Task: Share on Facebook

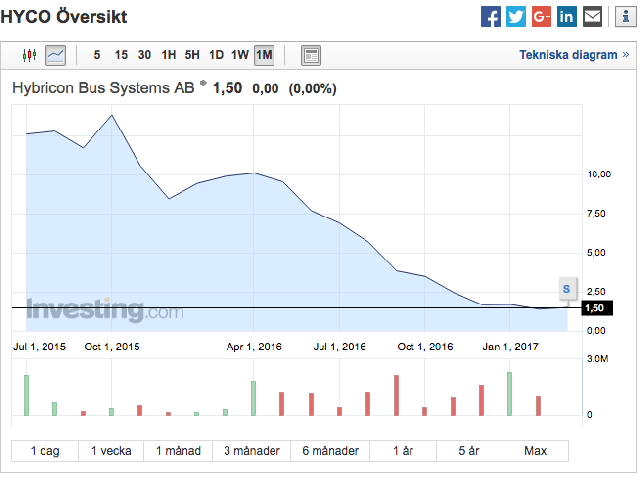Action: pos(491,17)
